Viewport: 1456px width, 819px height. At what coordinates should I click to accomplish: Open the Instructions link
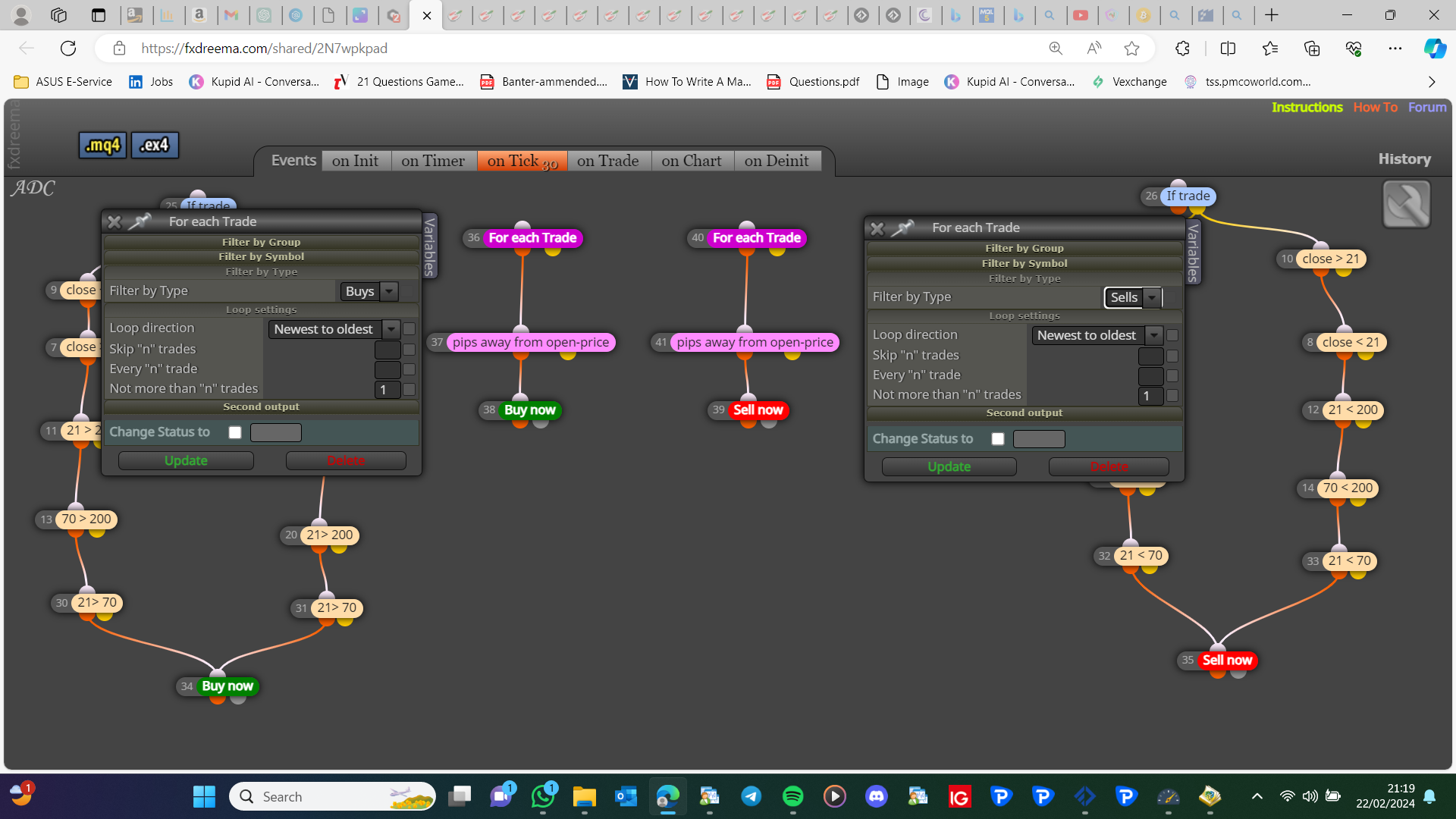1307,107
